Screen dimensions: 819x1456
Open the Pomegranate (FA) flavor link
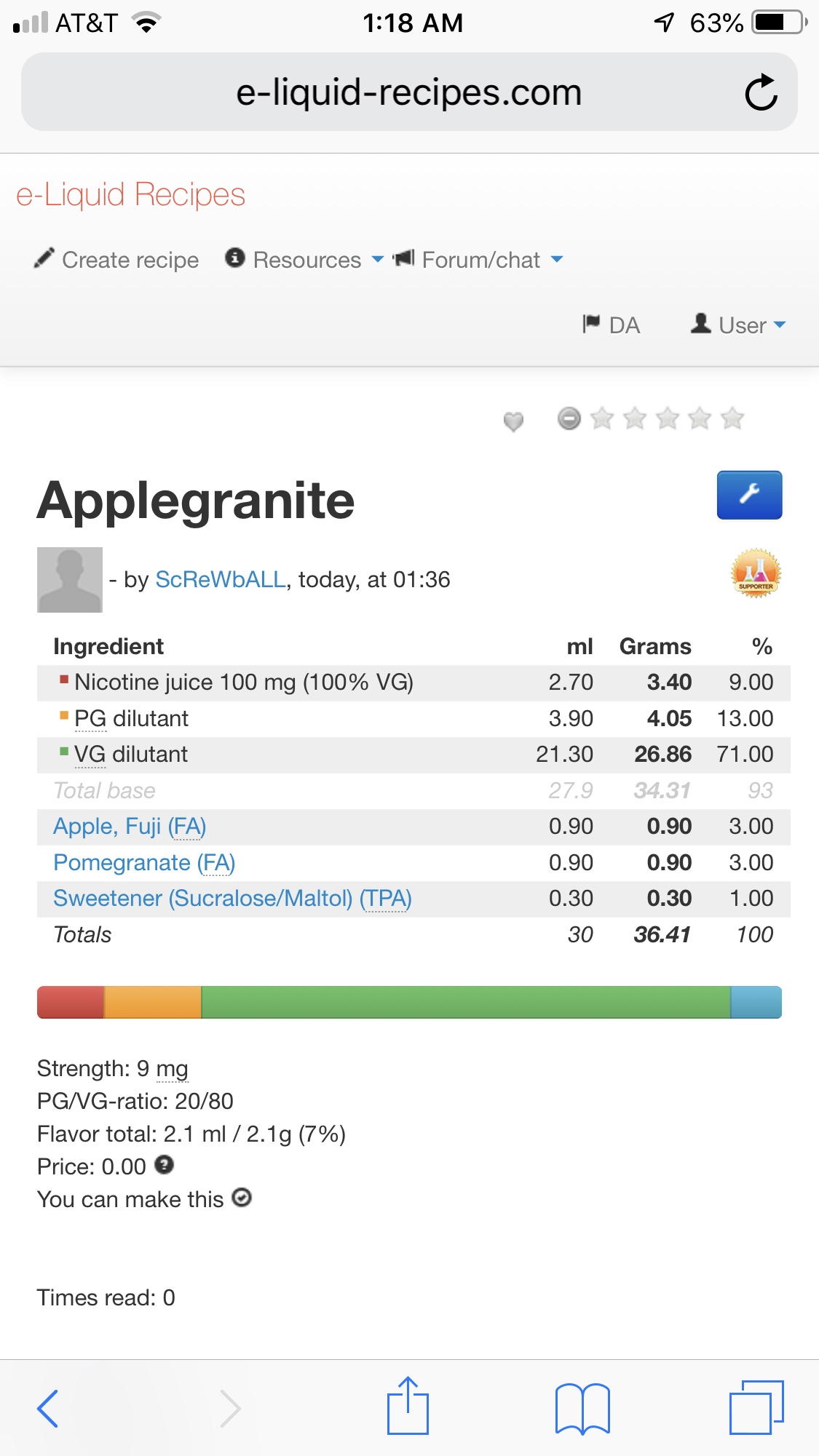(144, 862)
